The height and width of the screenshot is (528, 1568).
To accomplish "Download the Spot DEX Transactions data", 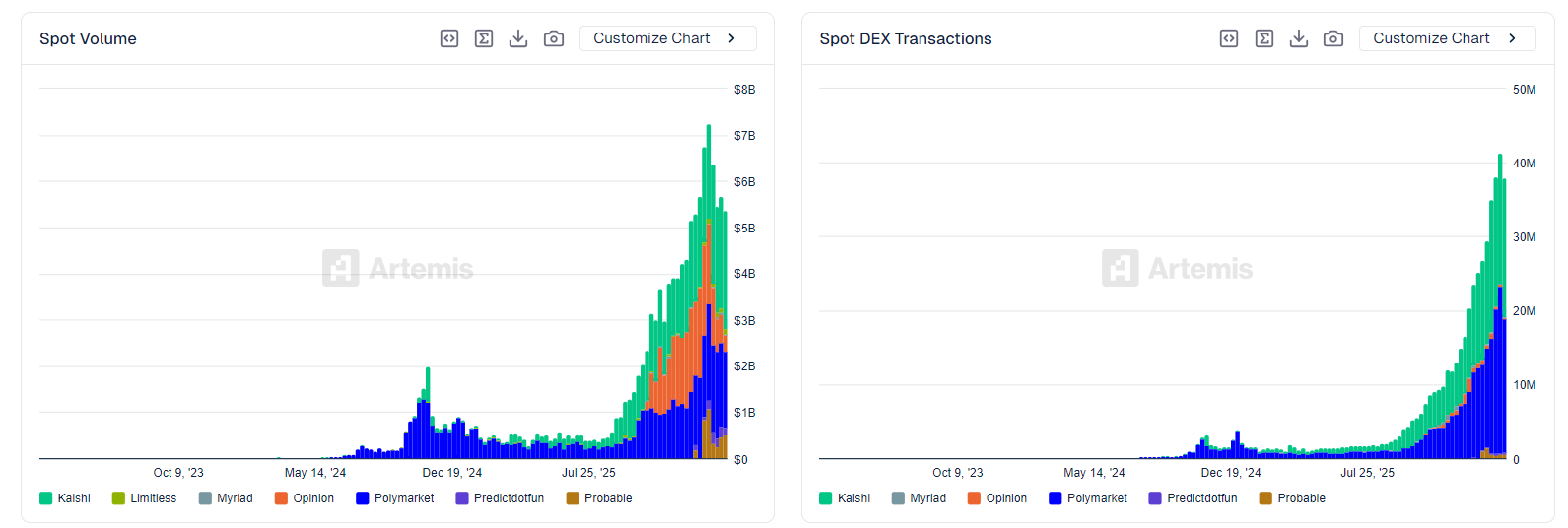I will click(x=1299, y=38).
